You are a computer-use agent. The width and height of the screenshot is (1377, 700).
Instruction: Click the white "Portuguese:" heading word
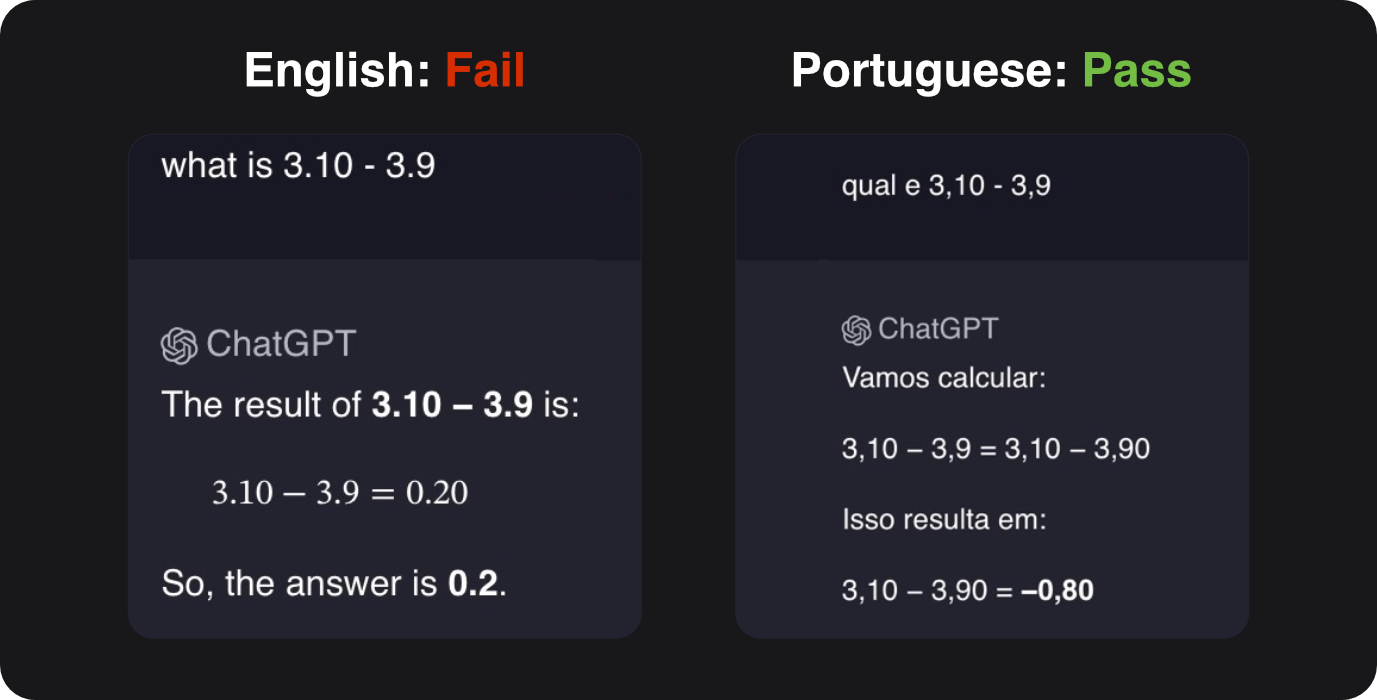coord(929,72)
